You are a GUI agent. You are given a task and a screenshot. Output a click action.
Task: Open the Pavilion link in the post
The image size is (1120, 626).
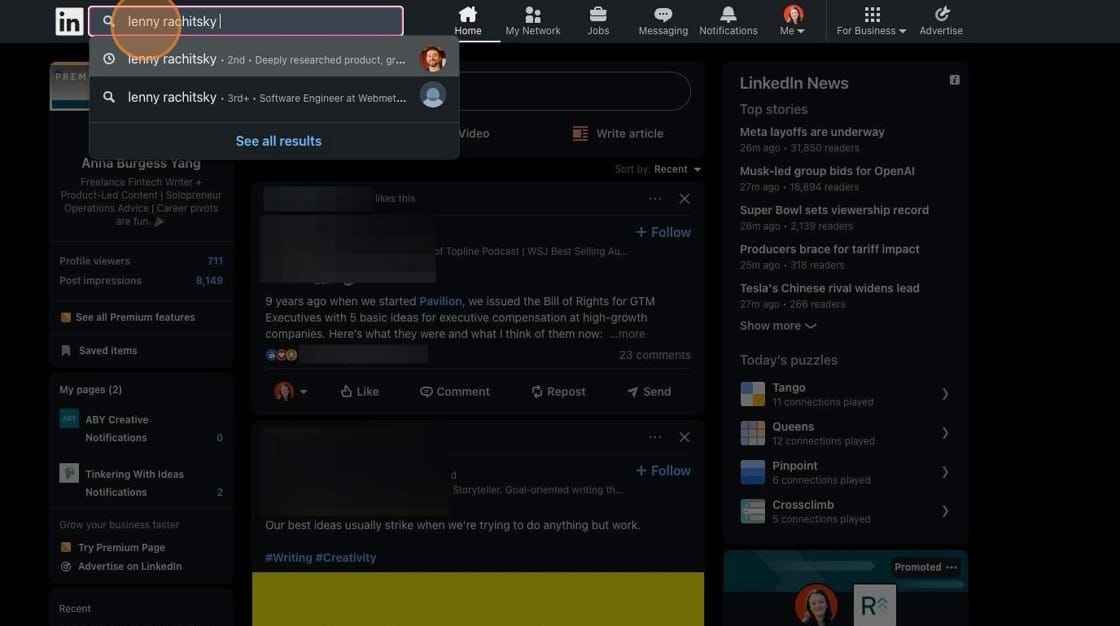click(x=440, y=302)
